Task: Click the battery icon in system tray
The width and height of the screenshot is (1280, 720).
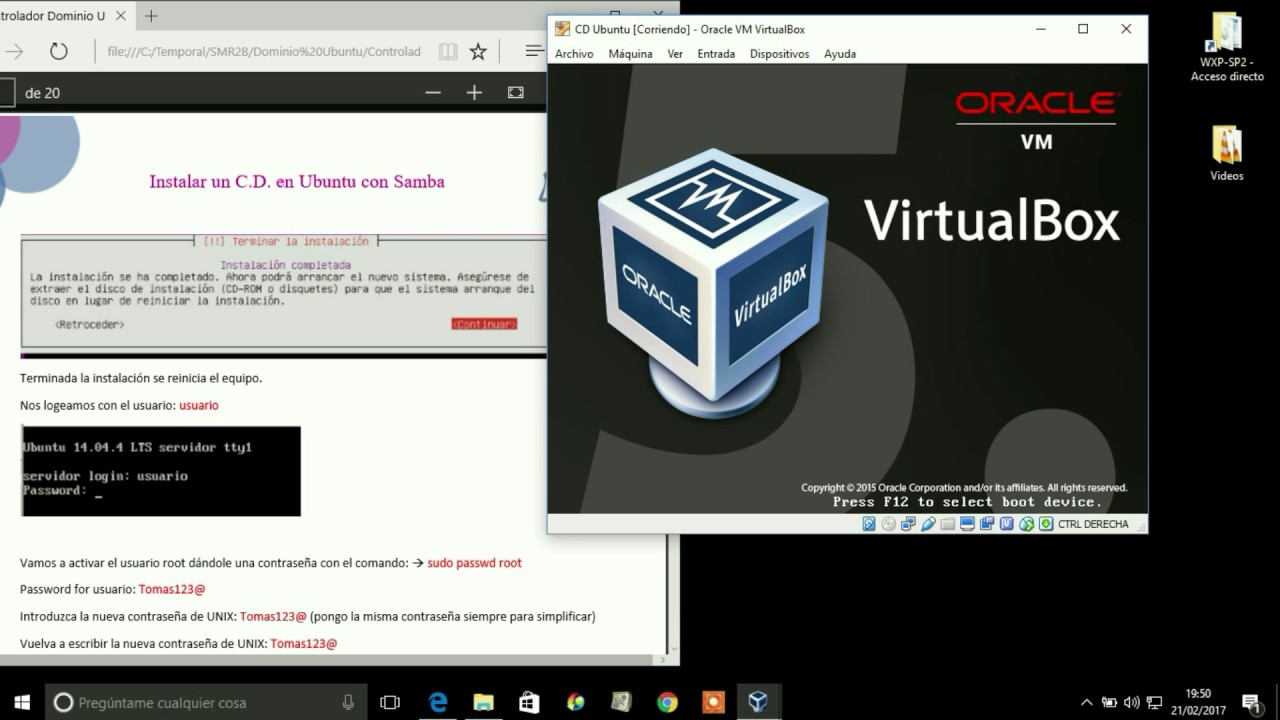Action: pyautogui.click(x=1109, y=702)
